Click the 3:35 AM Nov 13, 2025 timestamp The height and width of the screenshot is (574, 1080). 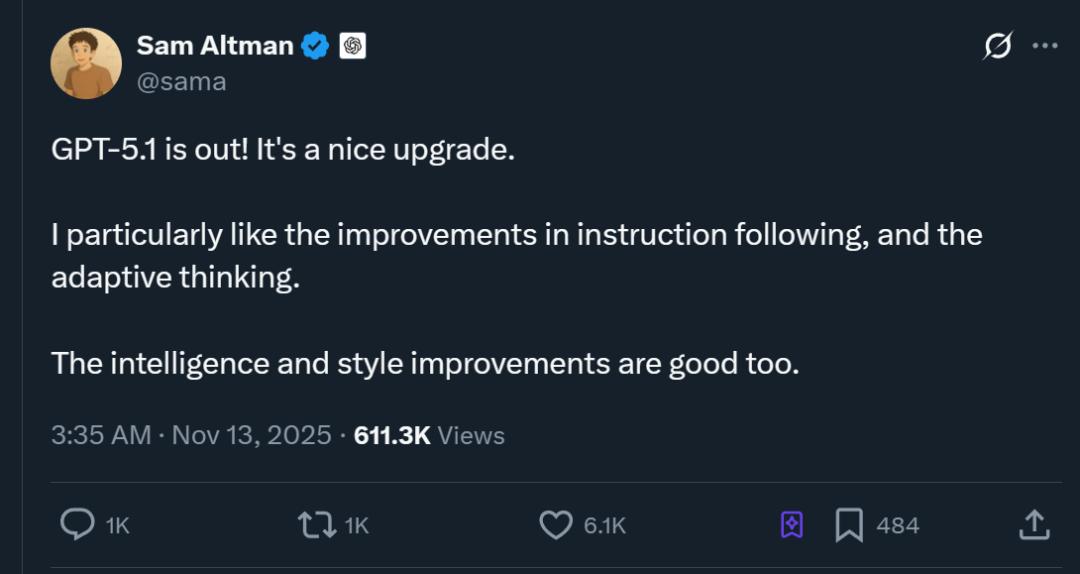tap(191, 435)
